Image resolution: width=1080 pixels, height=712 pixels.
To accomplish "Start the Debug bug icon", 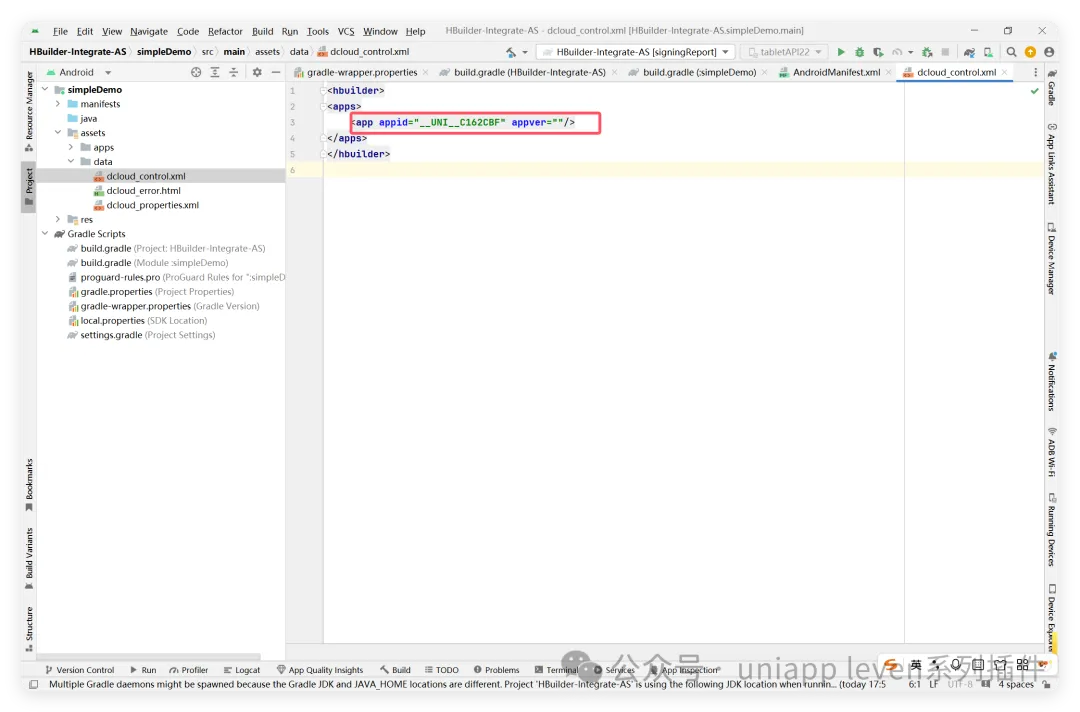I will [x=860, y=52].
